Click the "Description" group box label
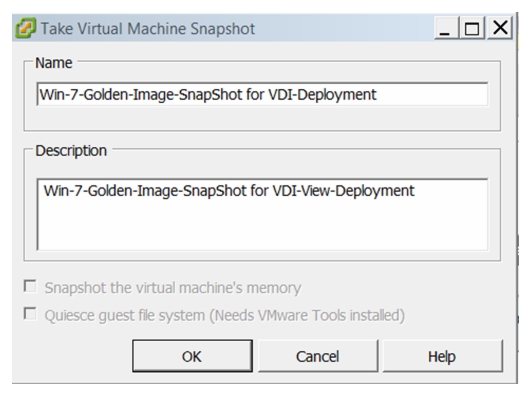Viewport: 532px width, 397px height. point(71,151)
